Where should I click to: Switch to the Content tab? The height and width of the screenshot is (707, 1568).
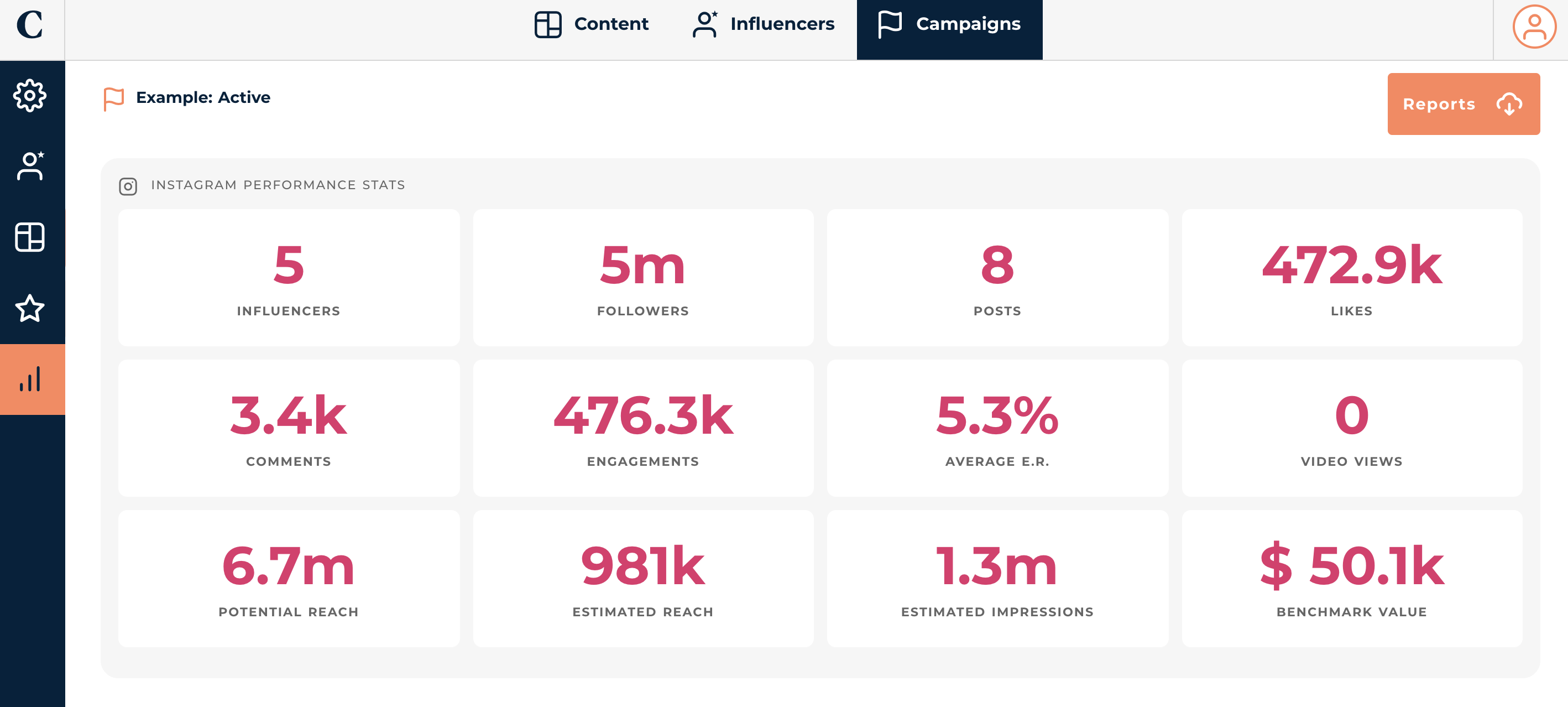pyautogui.click(x=591, y=24)
